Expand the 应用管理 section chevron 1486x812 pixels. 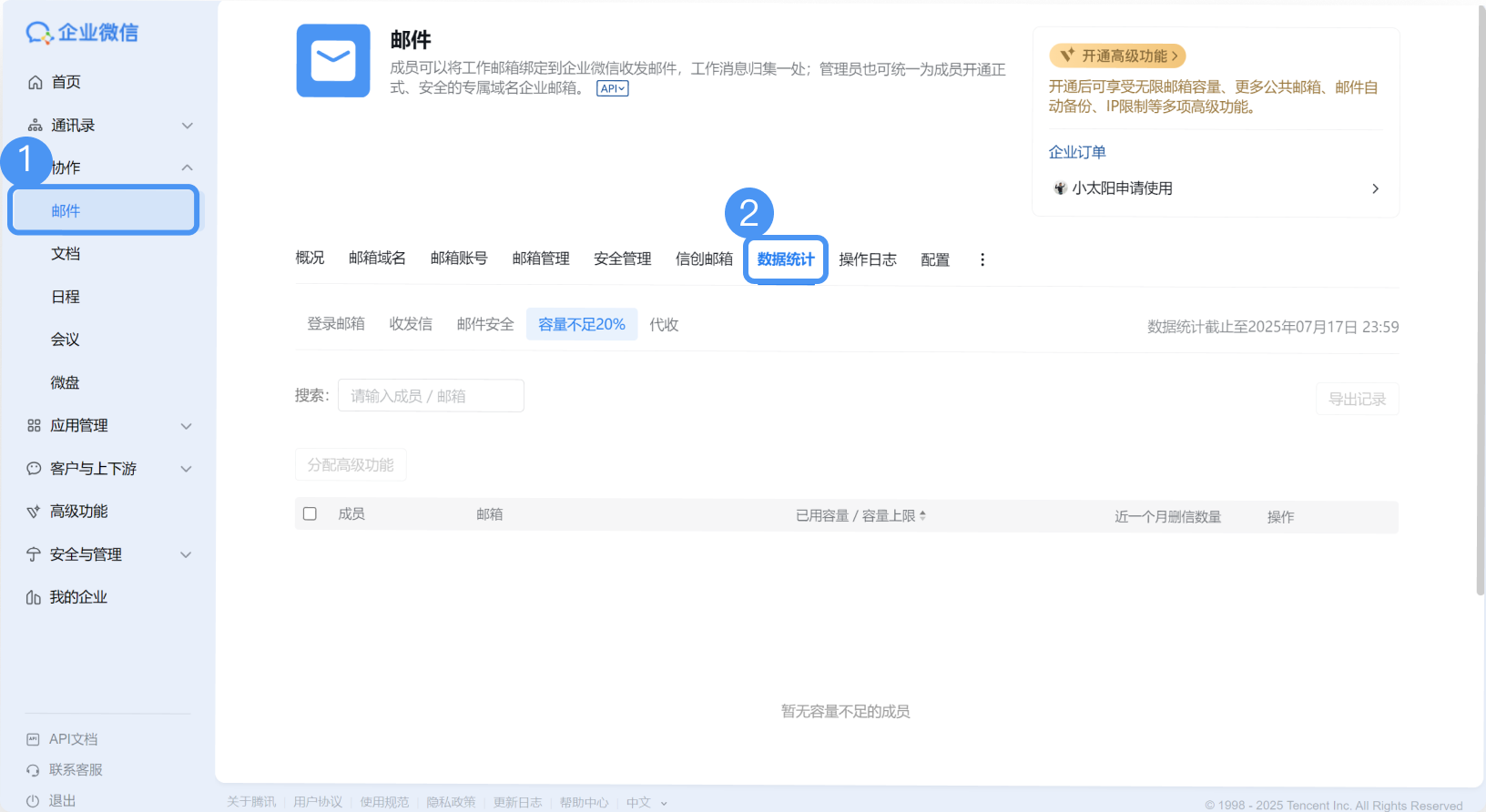coord(187,426)
